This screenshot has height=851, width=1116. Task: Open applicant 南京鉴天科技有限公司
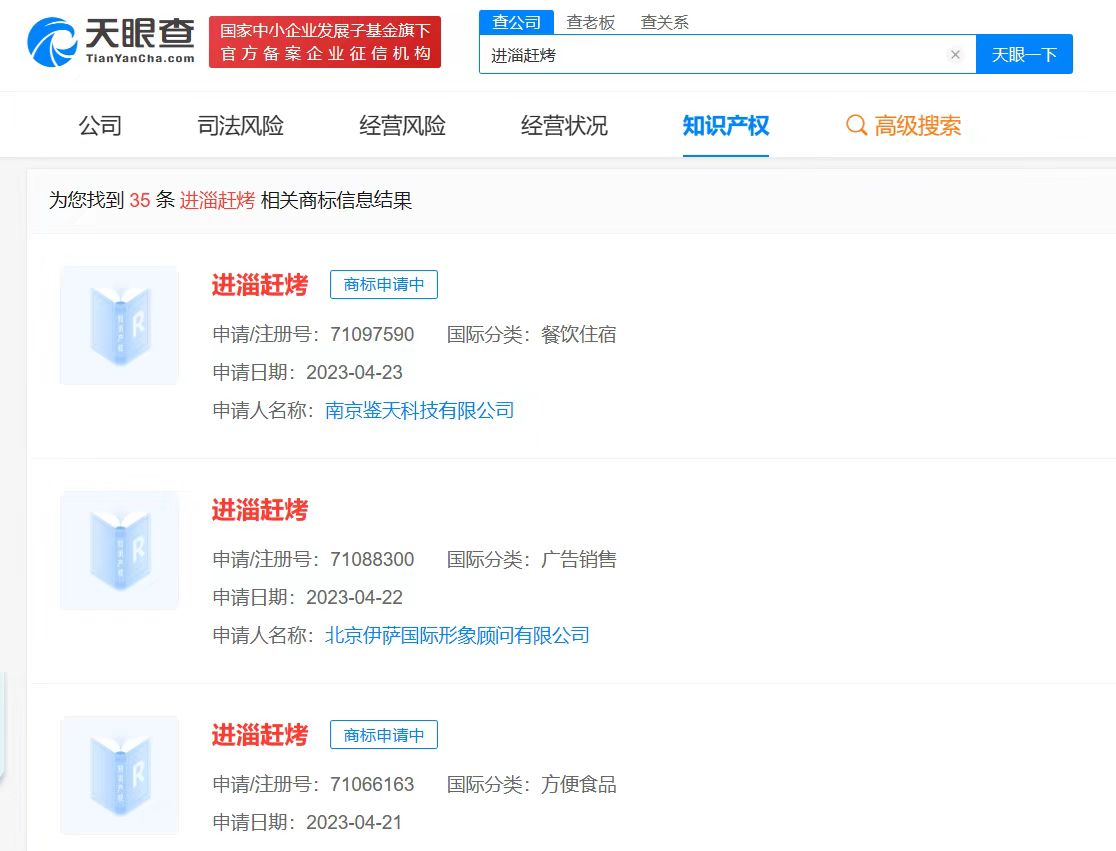coord(420,411)
